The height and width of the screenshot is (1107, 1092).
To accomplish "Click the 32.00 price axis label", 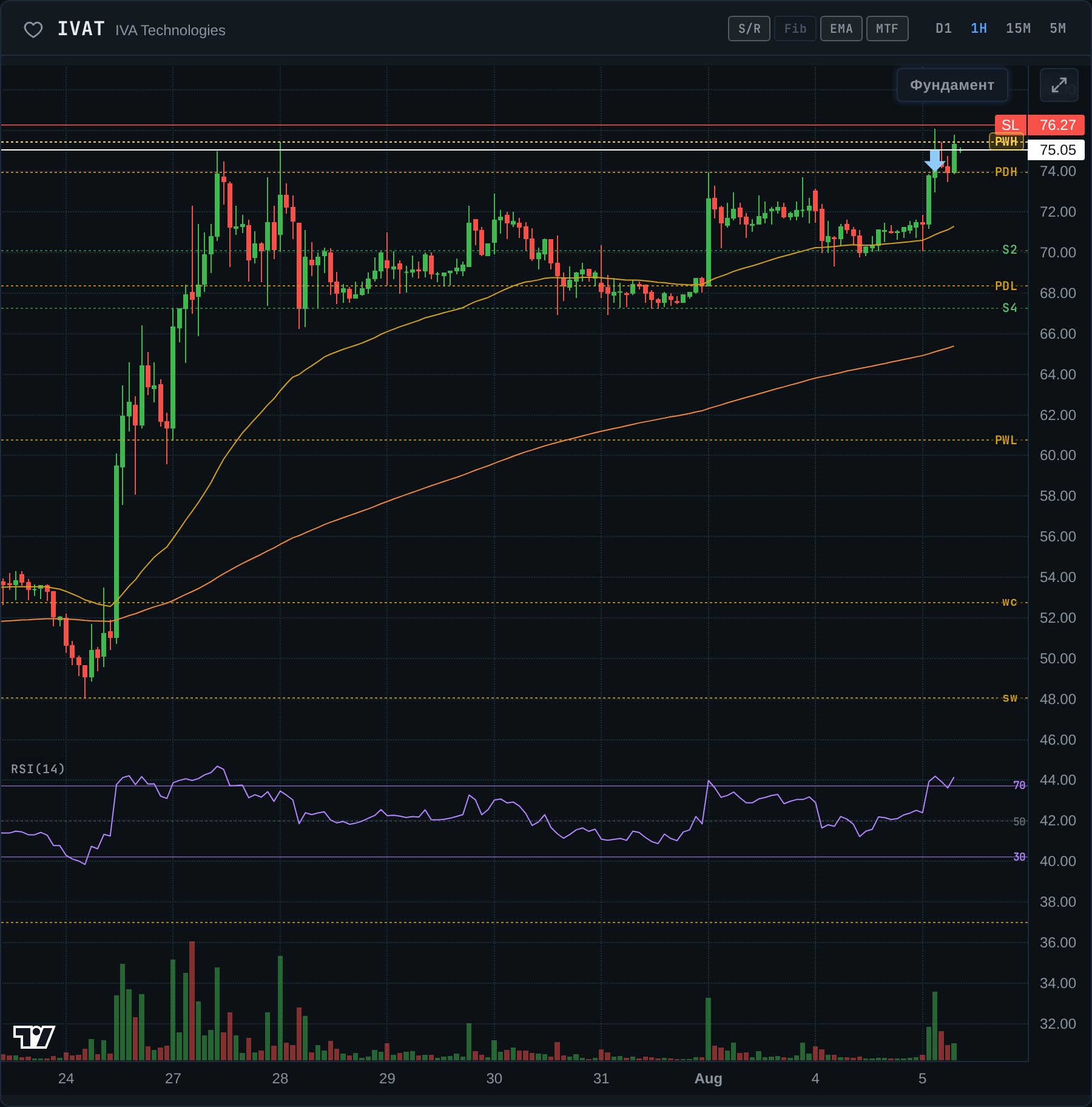I will (x=1057, y=1024).
